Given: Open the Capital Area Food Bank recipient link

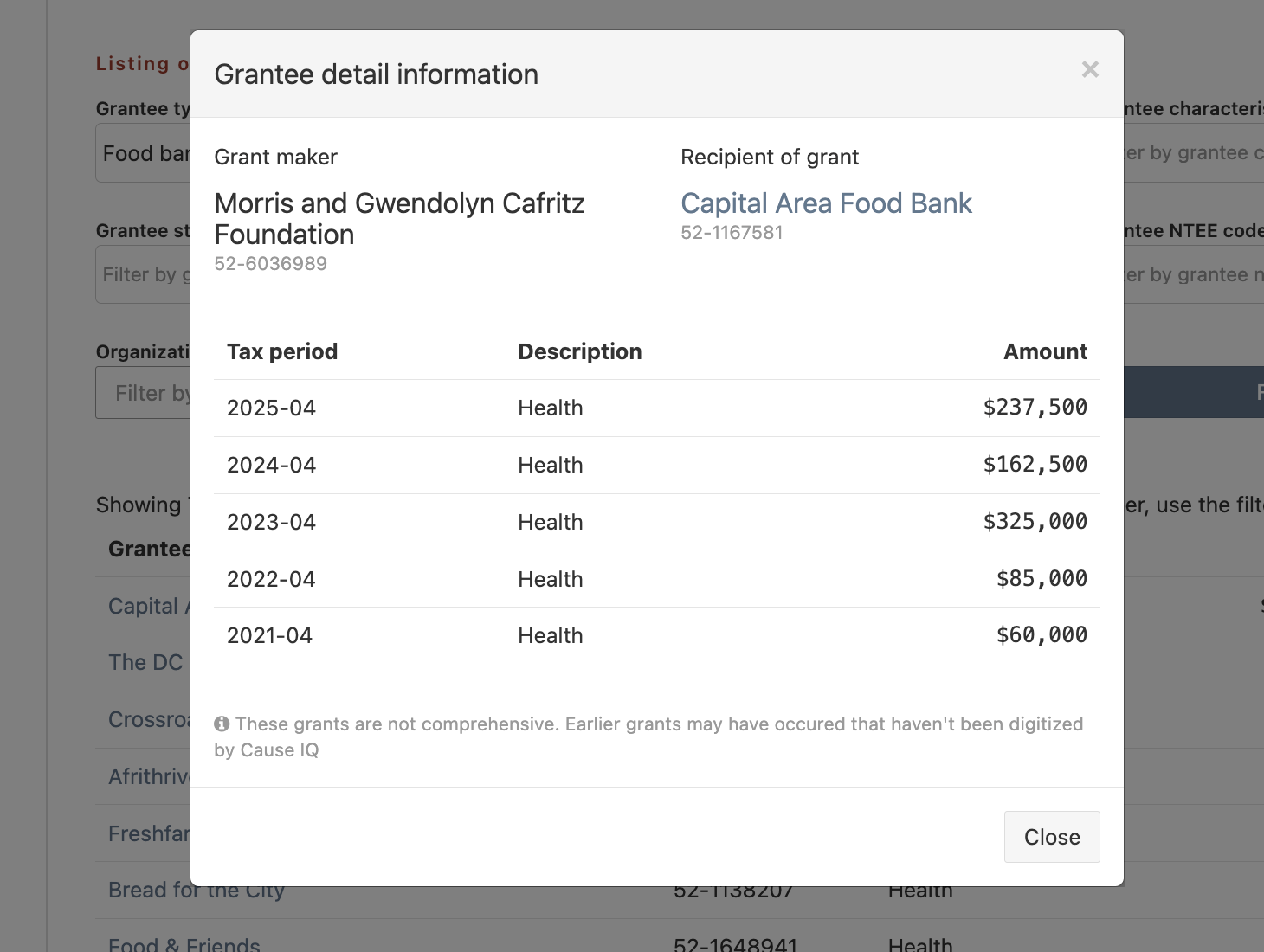Looking at the screenshot, I should 826,203.
